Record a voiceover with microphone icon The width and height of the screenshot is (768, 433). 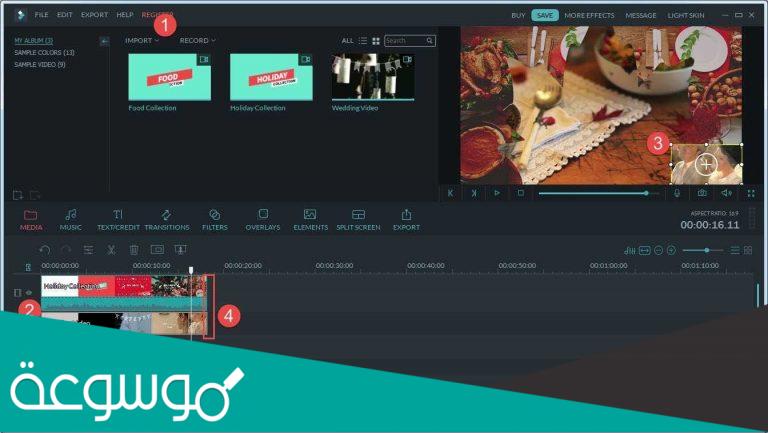(x=677, y=193)
